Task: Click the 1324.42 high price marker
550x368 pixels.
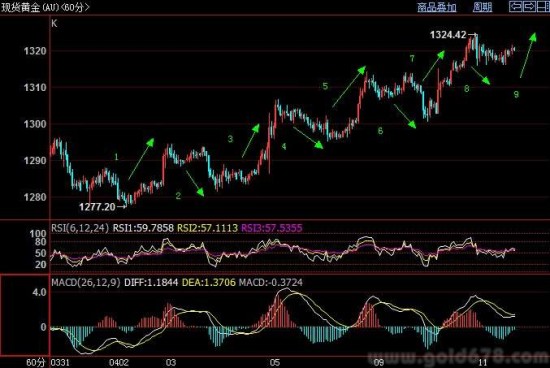Action: (x=448, y=35)
